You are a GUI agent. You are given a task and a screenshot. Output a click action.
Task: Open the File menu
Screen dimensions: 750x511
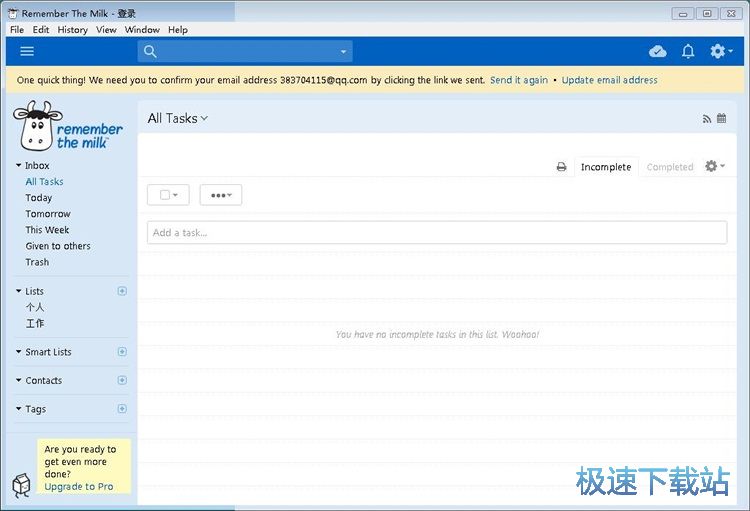(17, 30)
